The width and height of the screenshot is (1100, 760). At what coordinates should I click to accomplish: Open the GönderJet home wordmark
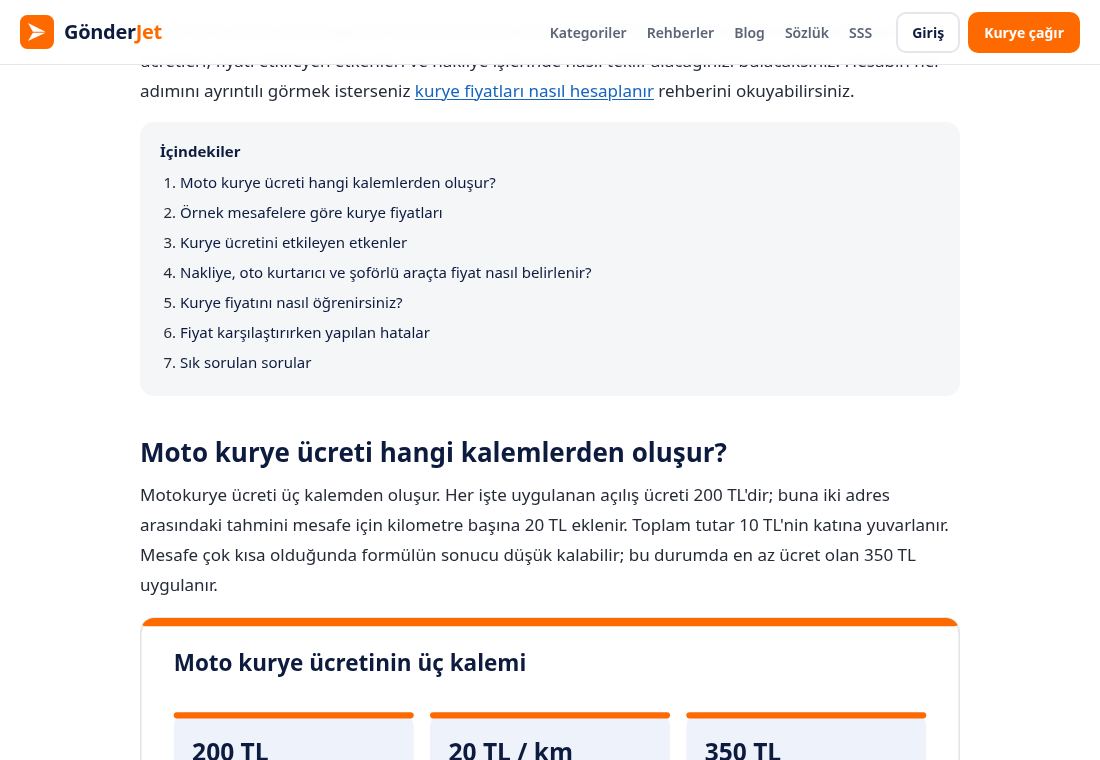click(x=113, y=32)
